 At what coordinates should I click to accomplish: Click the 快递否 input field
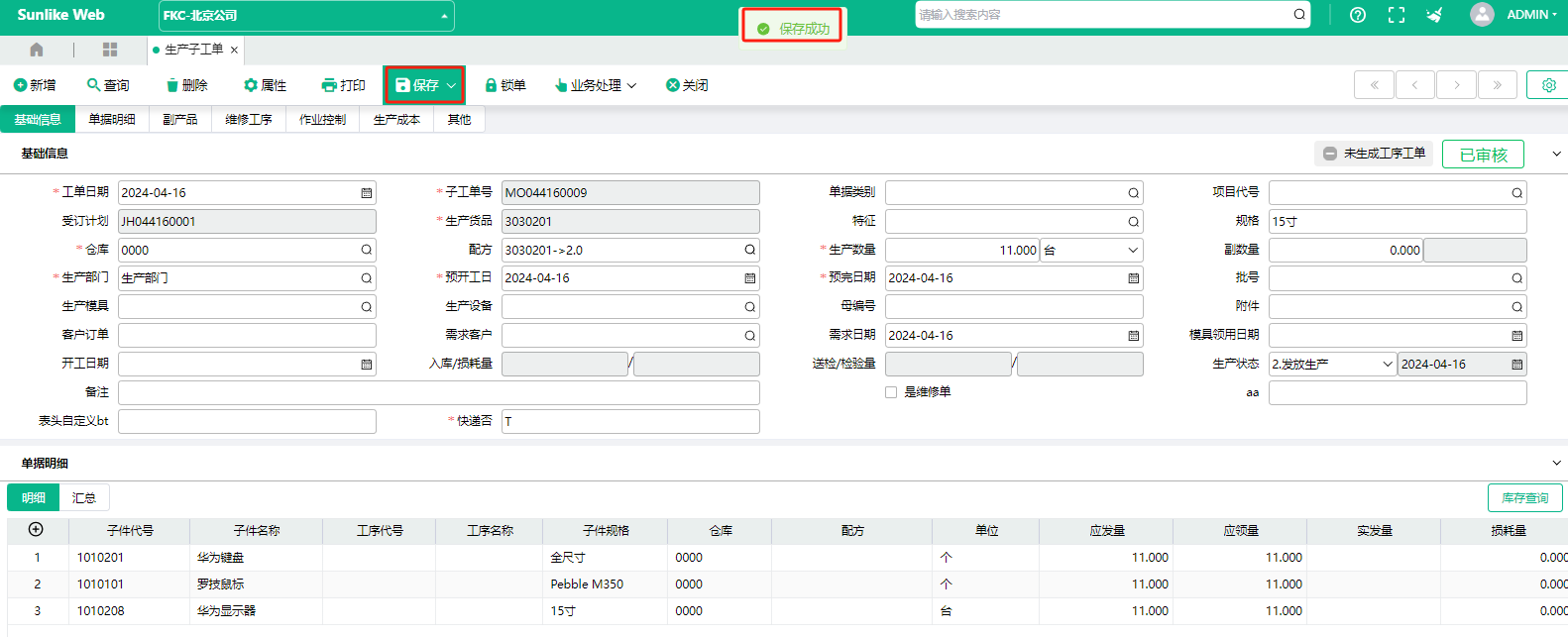pyautogui.click(x=630, y=422)
